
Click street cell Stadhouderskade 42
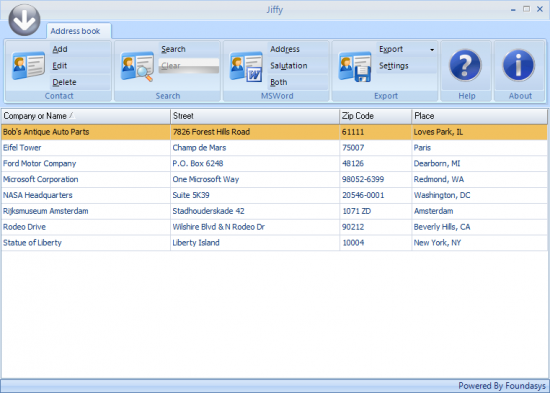click(x=255, y=211)
